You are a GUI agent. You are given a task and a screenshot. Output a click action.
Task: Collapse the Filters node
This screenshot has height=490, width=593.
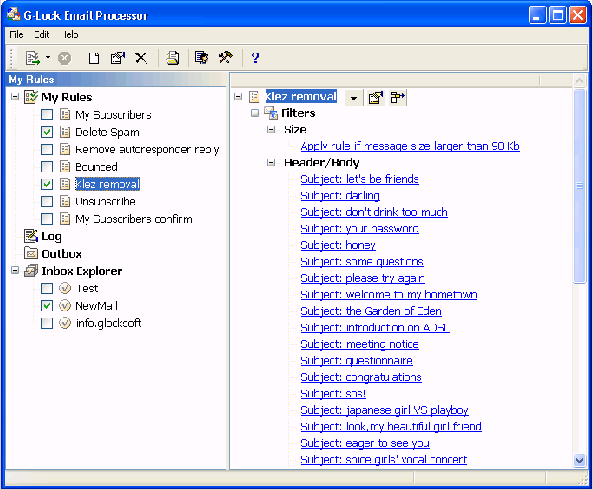255,113
